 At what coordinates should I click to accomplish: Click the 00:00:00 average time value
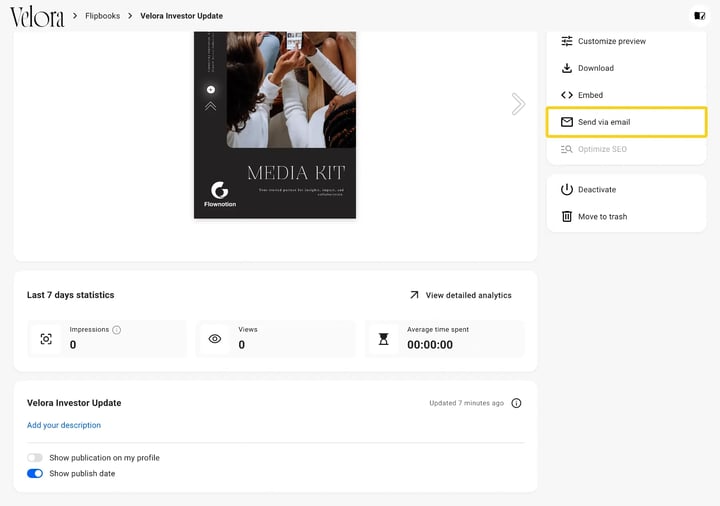point(430,344)
